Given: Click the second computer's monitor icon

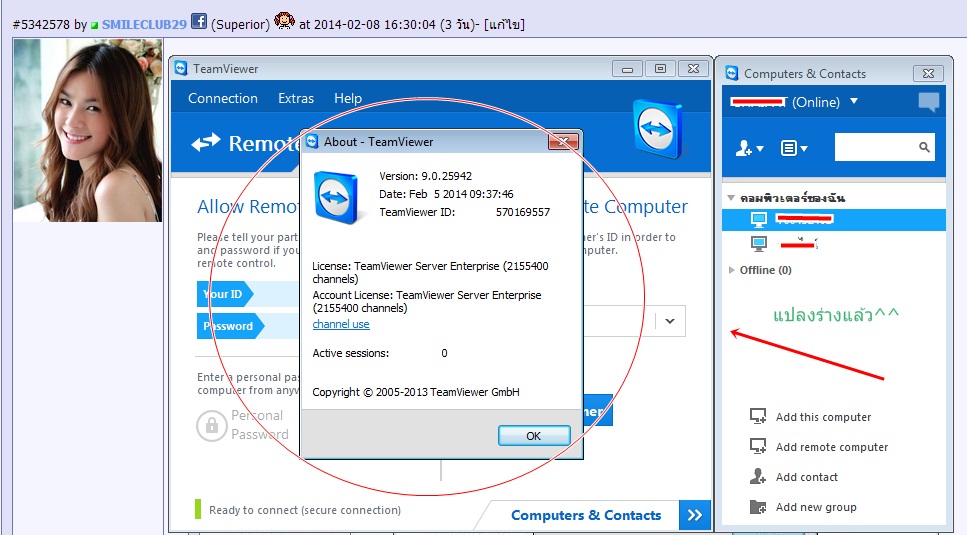Looking at the screenshot, I should [759, 243].
